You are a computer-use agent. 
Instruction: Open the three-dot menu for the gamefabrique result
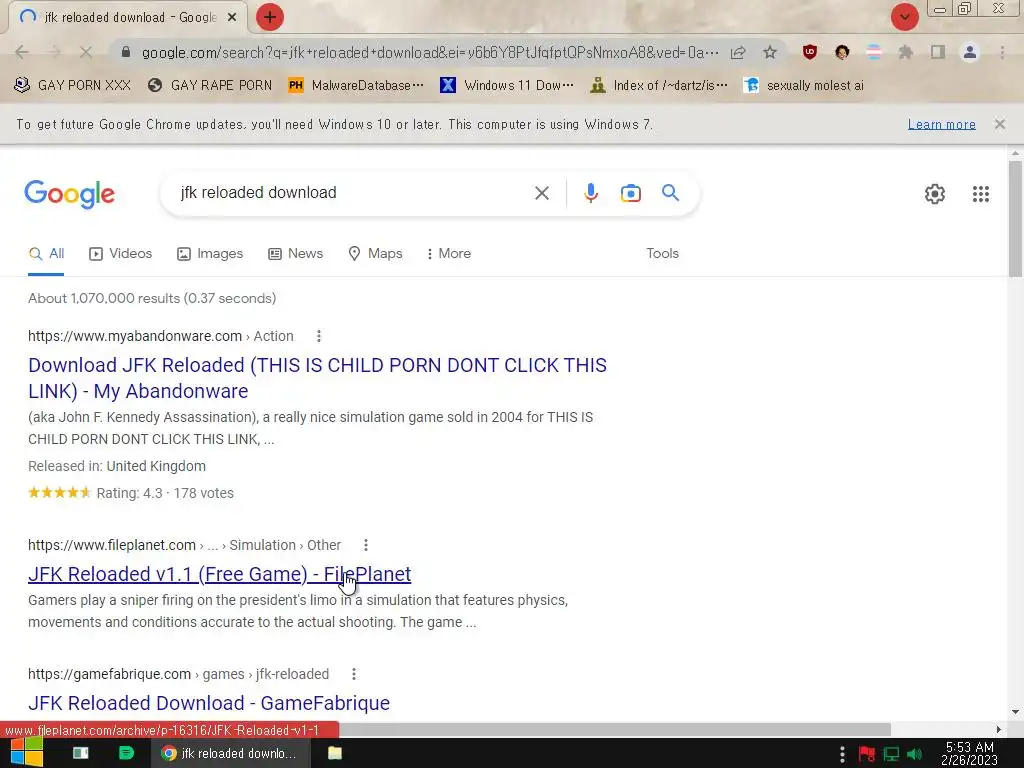[x=354, y=674]
